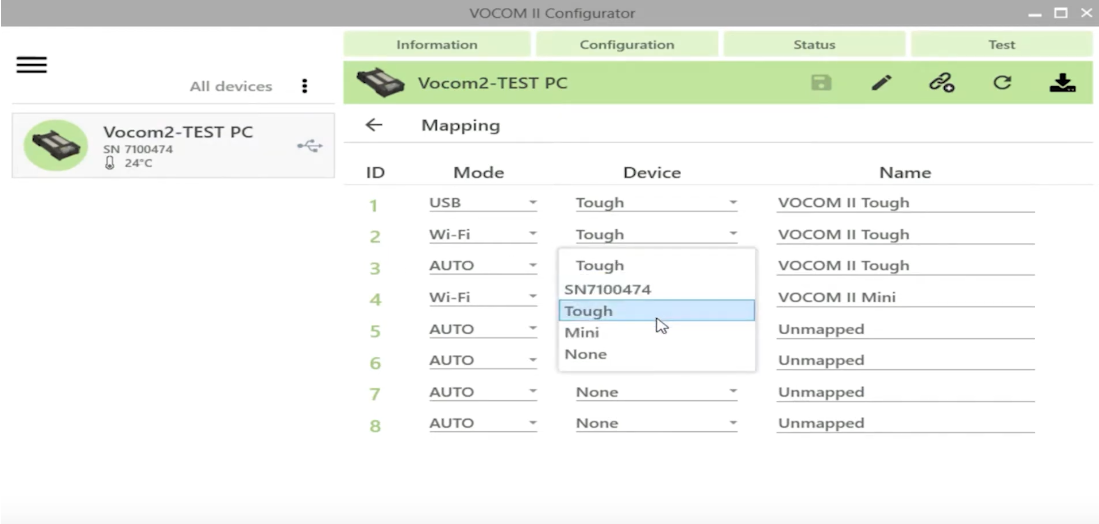Click the add link icon
This screenshot has height=524, width=1099.
pos(941,83)
